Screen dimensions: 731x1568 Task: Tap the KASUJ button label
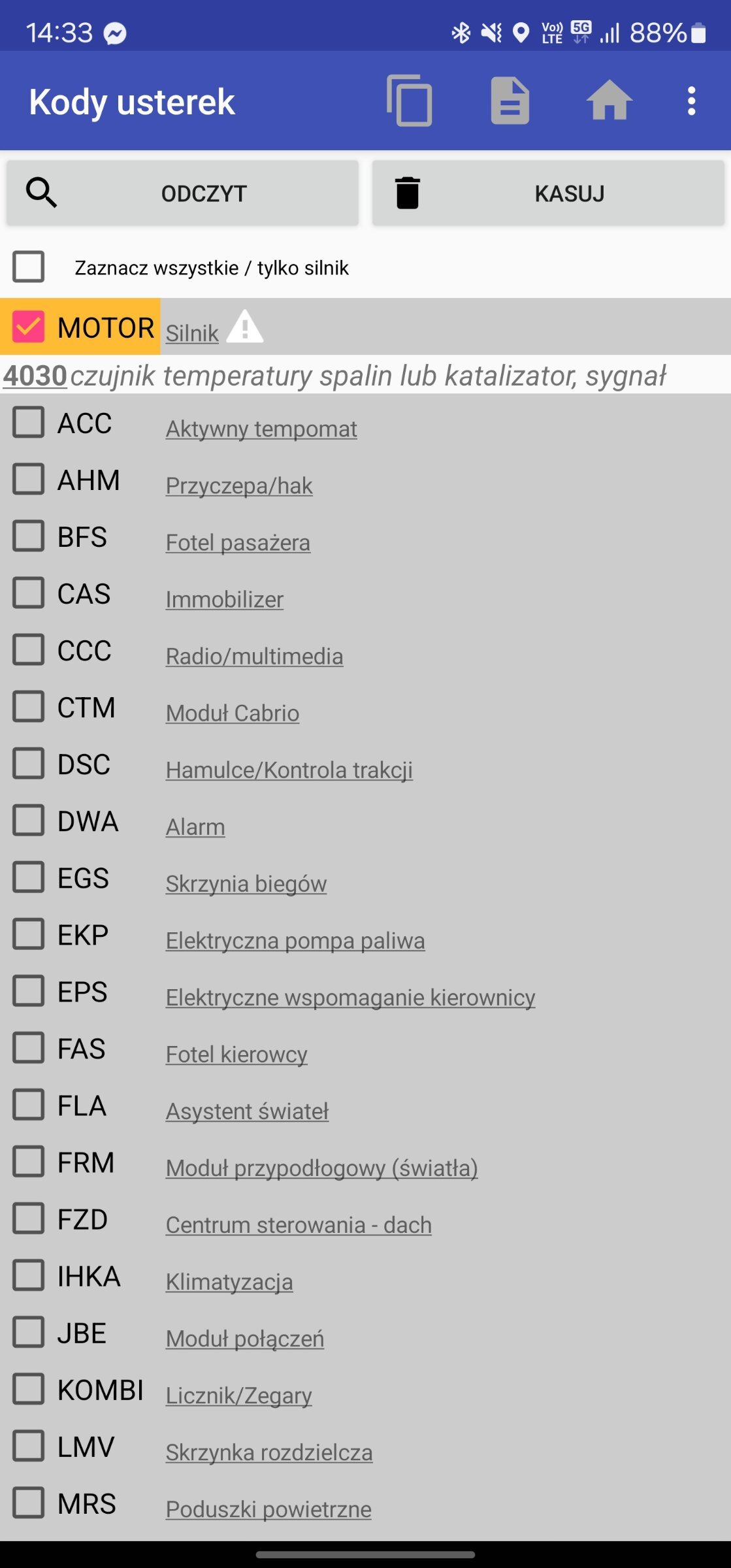(570, 193)
